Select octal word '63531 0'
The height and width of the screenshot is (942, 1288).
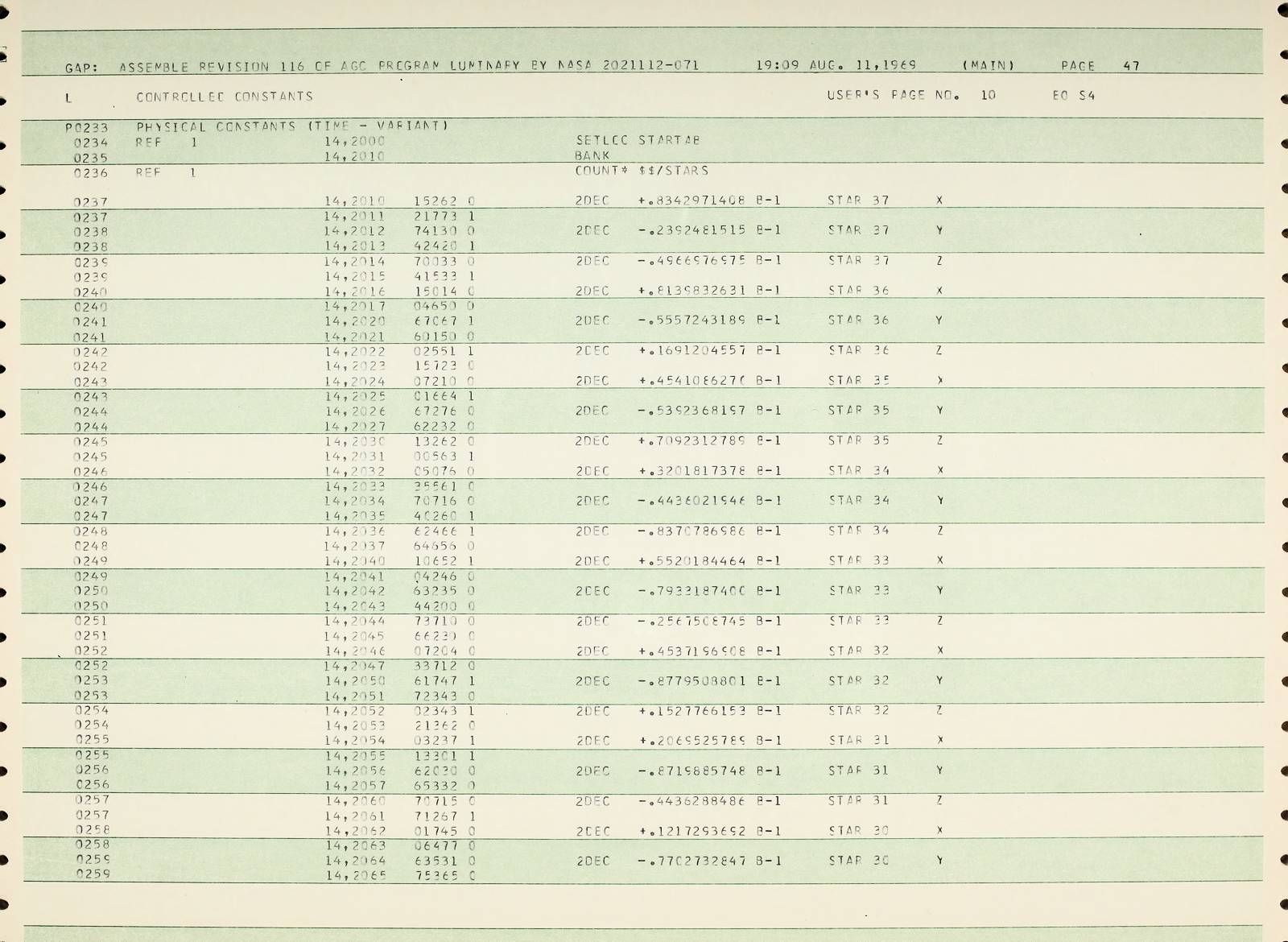click(x=444, y=861)
